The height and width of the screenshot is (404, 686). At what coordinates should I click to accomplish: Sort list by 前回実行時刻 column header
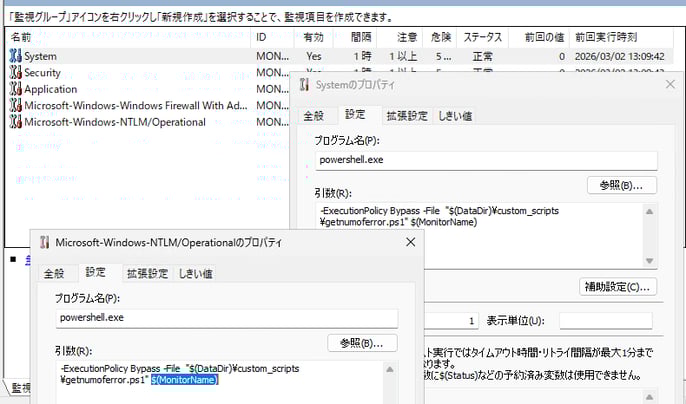pos(621,37)
